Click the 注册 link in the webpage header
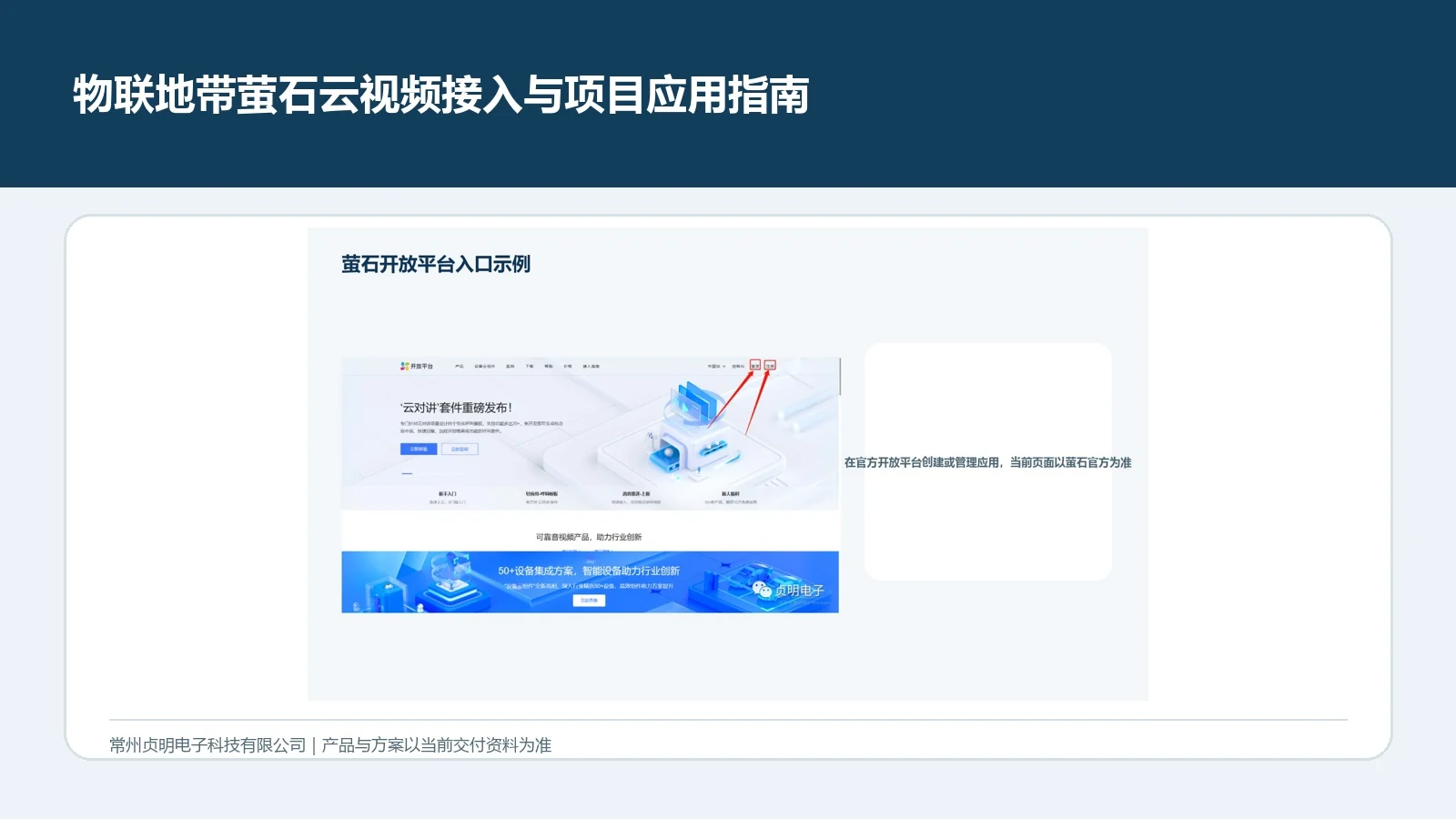Screen dimensions: 1456x819 coord(770,366)
